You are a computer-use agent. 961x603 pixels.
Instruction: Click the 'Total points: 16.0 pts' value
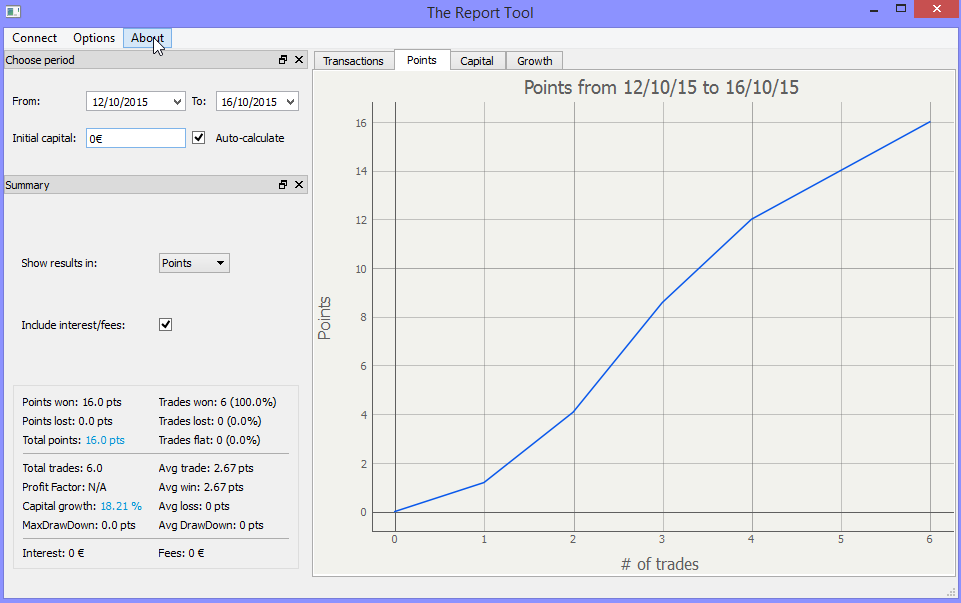click(105, 440)
